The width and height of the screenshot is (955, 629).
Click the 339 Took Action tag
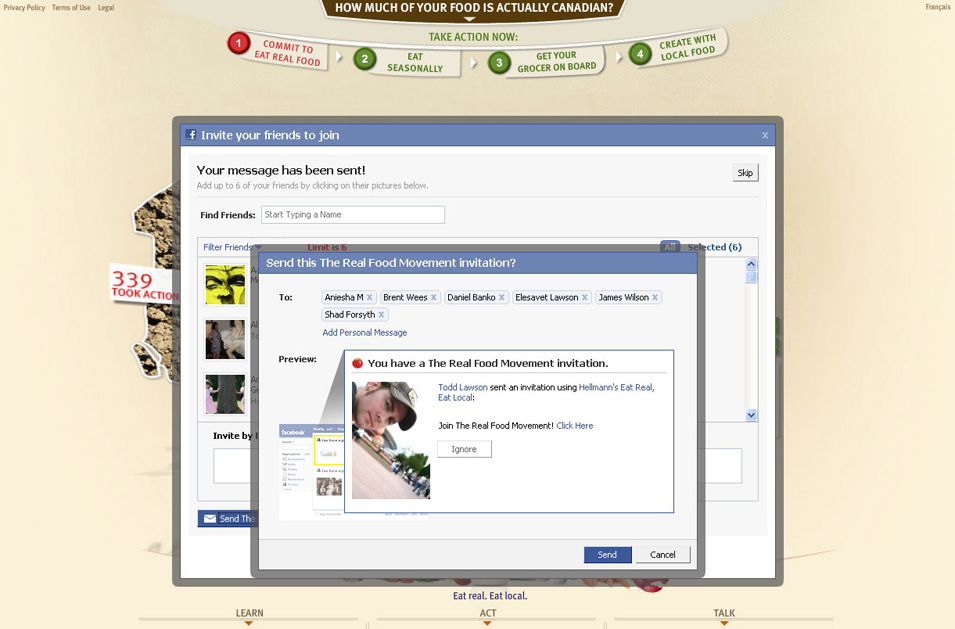click(x=144, y=284)
